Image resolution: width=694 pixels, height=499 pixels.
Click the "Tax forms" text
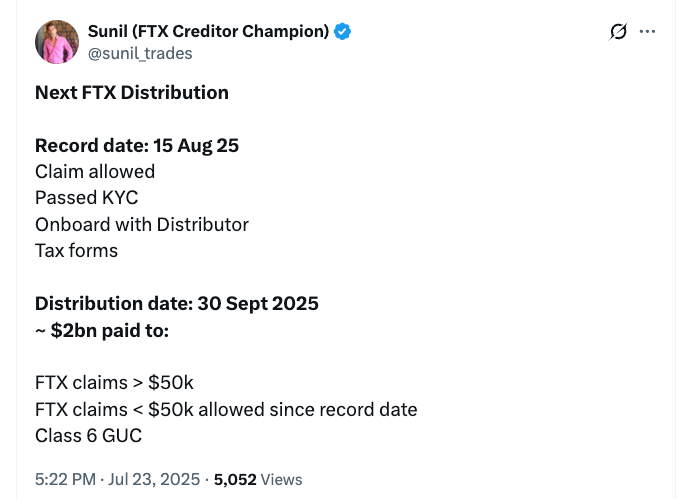76,250
